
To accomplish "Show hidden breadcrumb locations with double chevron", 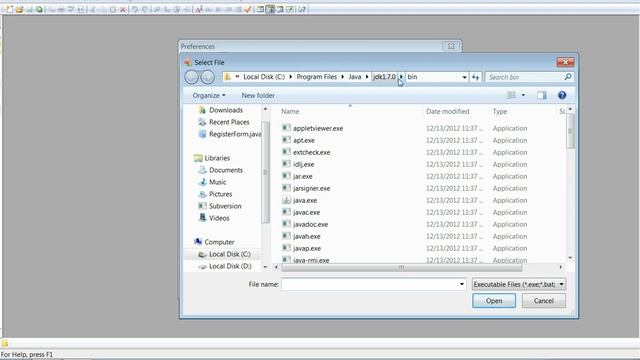I will click(237, 76).
